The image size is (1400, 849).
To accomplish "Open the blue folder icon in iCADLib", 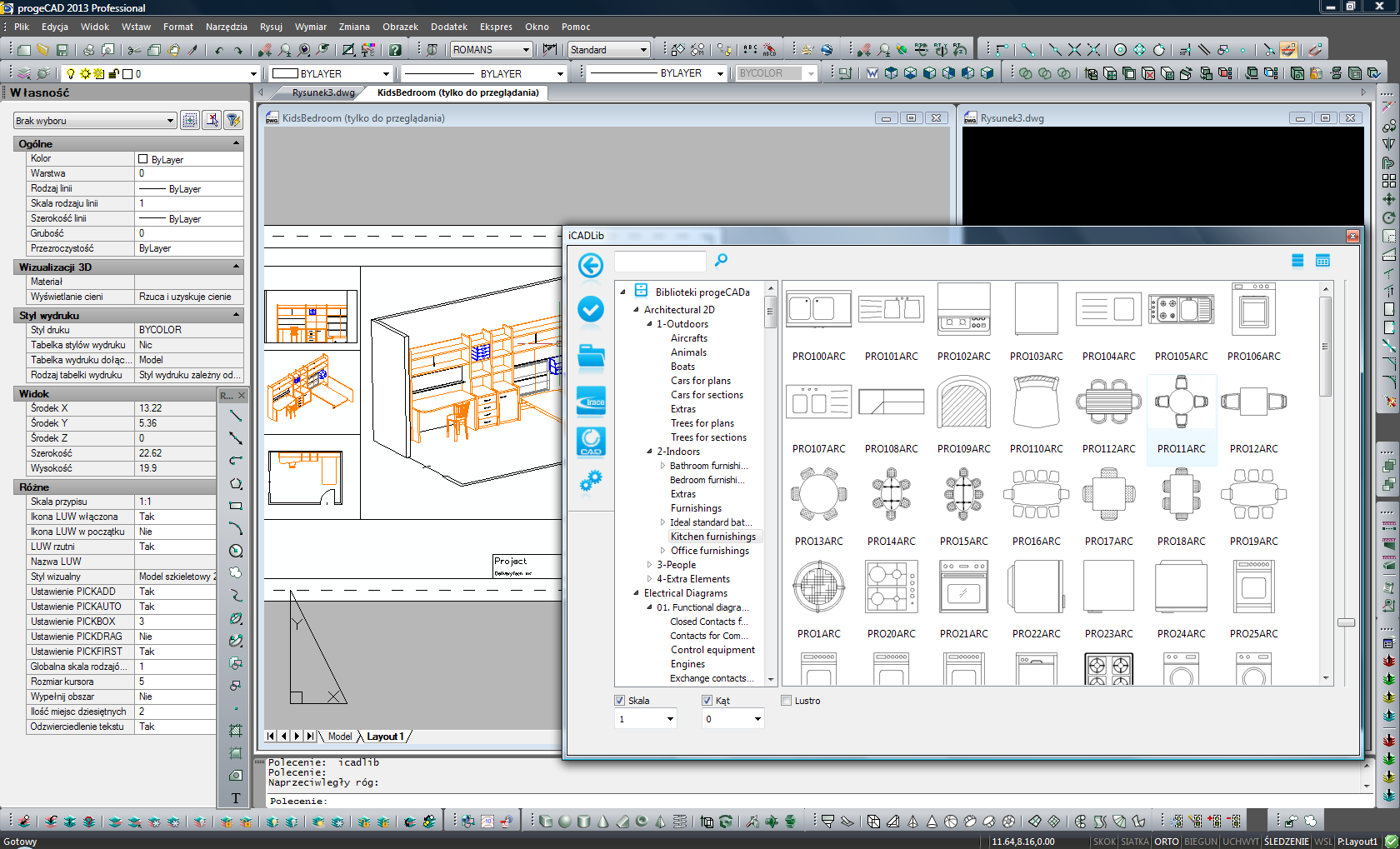I will 591,356.
